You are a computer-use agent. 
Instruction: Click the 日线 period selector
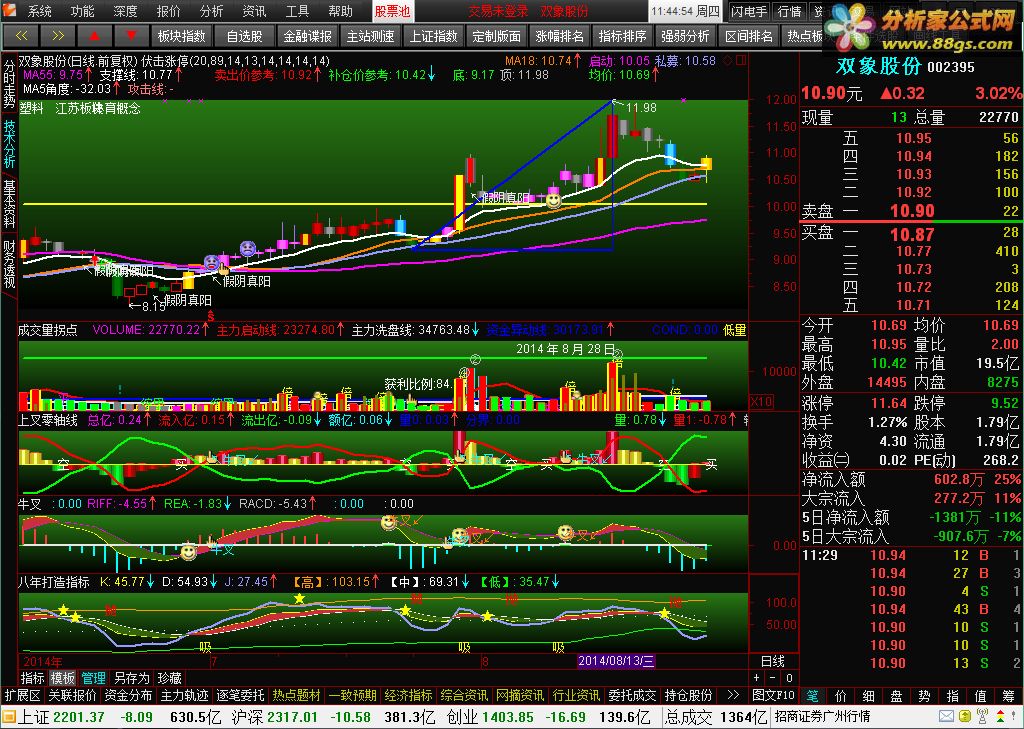click(x=773, y=661)
